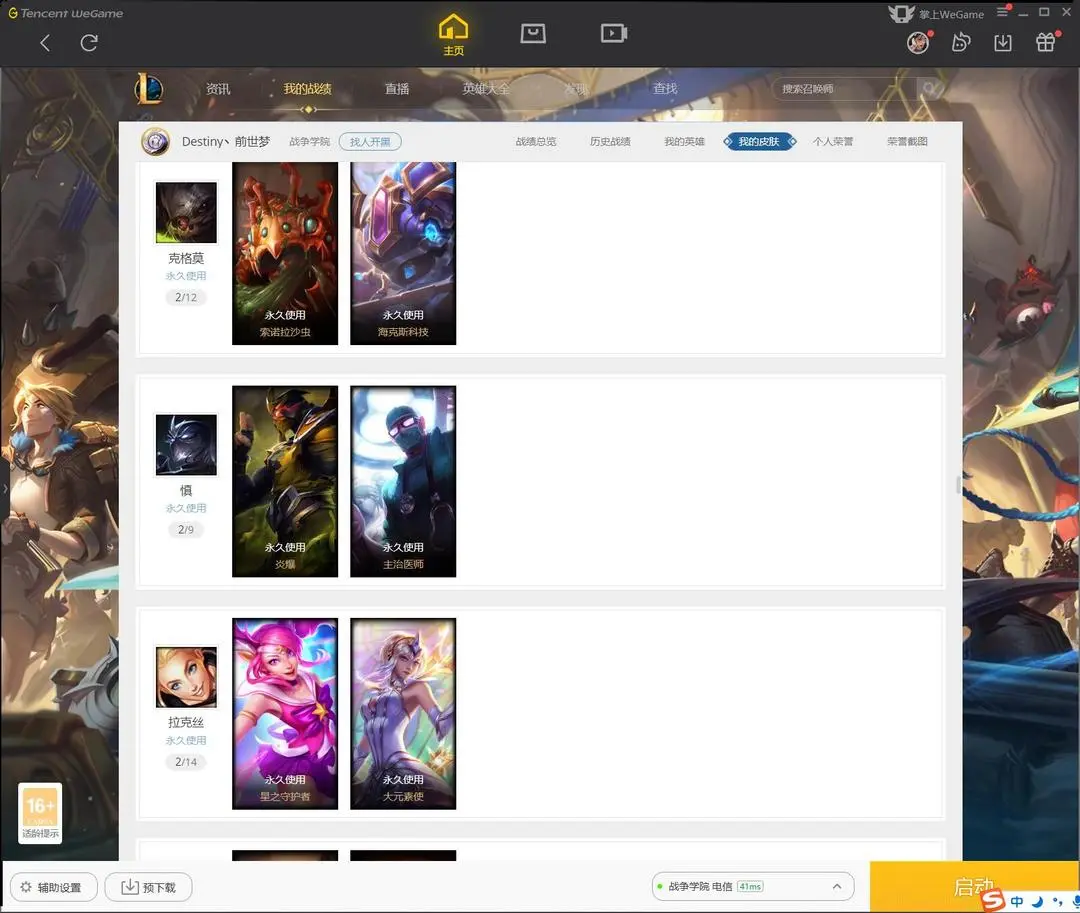Image resolution: width=1080 pixels, height=913 pixels.
Task: Click the summoner name Destiny丶前世梦
Action: (x=226, y=142)
